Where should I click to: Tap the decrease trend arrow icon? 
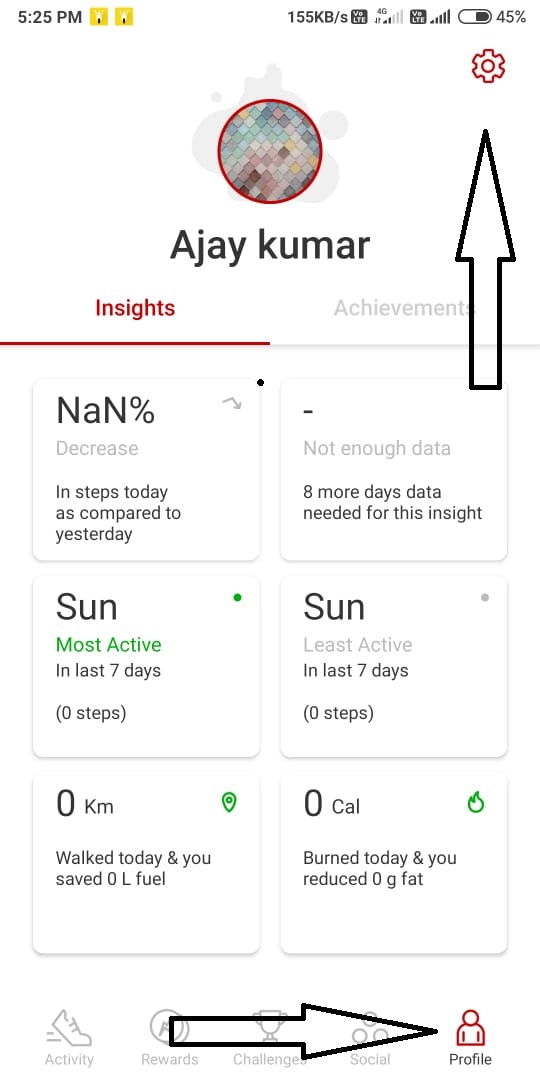(x=232, y=404)
